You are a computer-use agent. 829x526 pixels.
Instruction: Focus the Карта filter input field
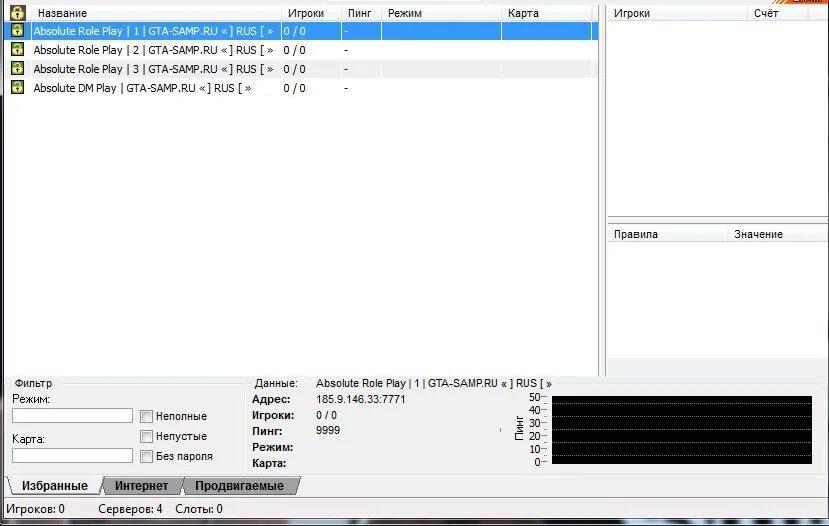coord(72,456)
